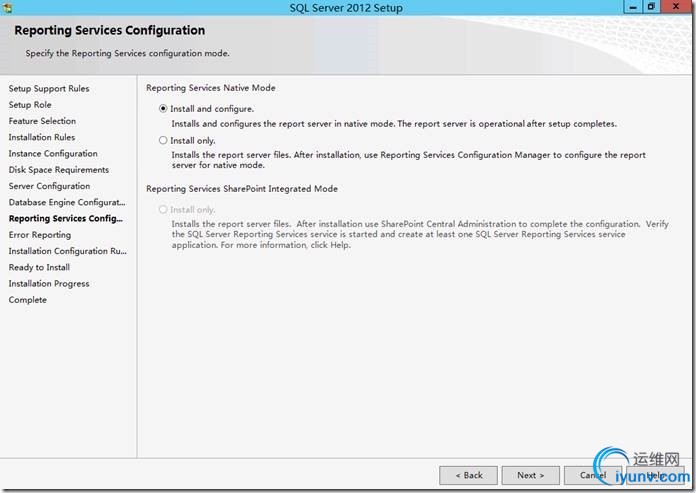Click the Reporting Services SharePoint Integrated Mode heading
This screenshot has height=493, width=696.
242,189
